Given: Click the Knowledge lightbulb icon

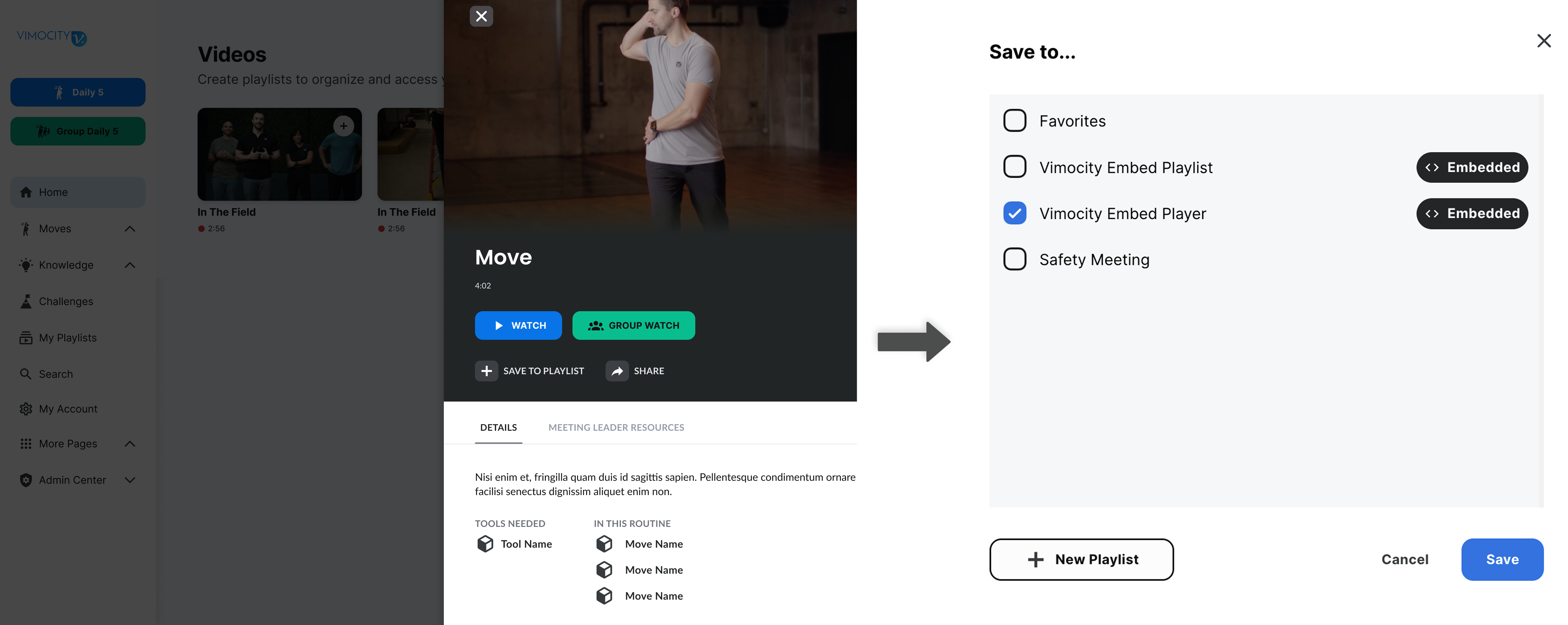Looking at the screenshot, I should coord(26,265).
